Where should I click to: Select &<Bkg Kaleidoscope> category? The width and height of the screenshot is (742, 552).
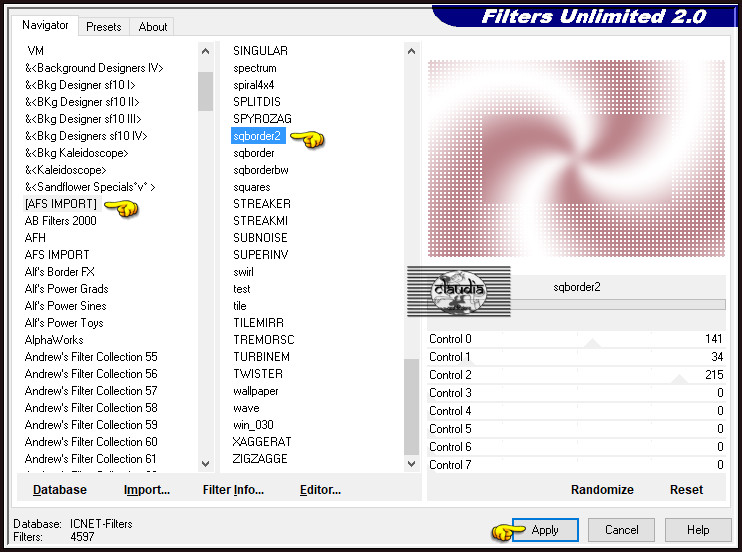pos(77,153)
